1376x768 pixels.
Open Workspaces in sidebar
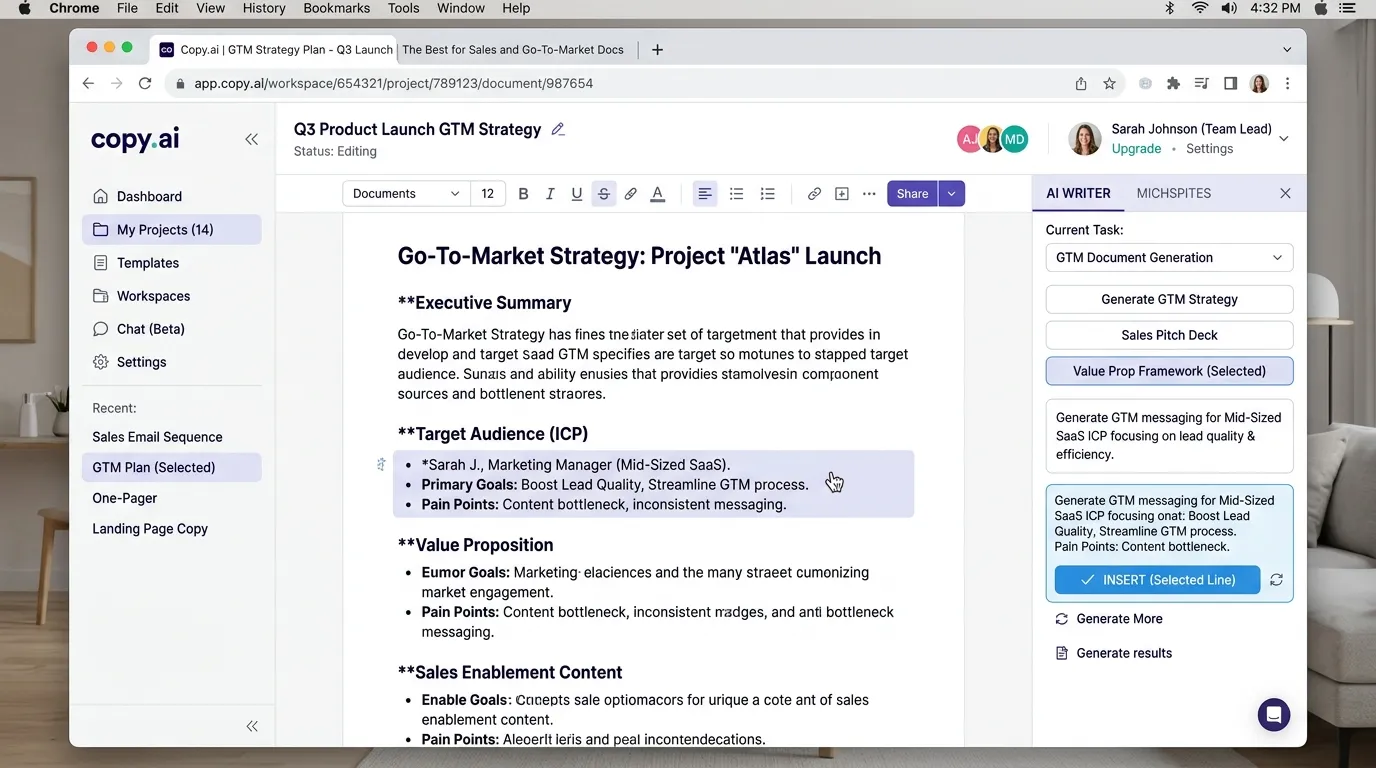click(172, 296)
